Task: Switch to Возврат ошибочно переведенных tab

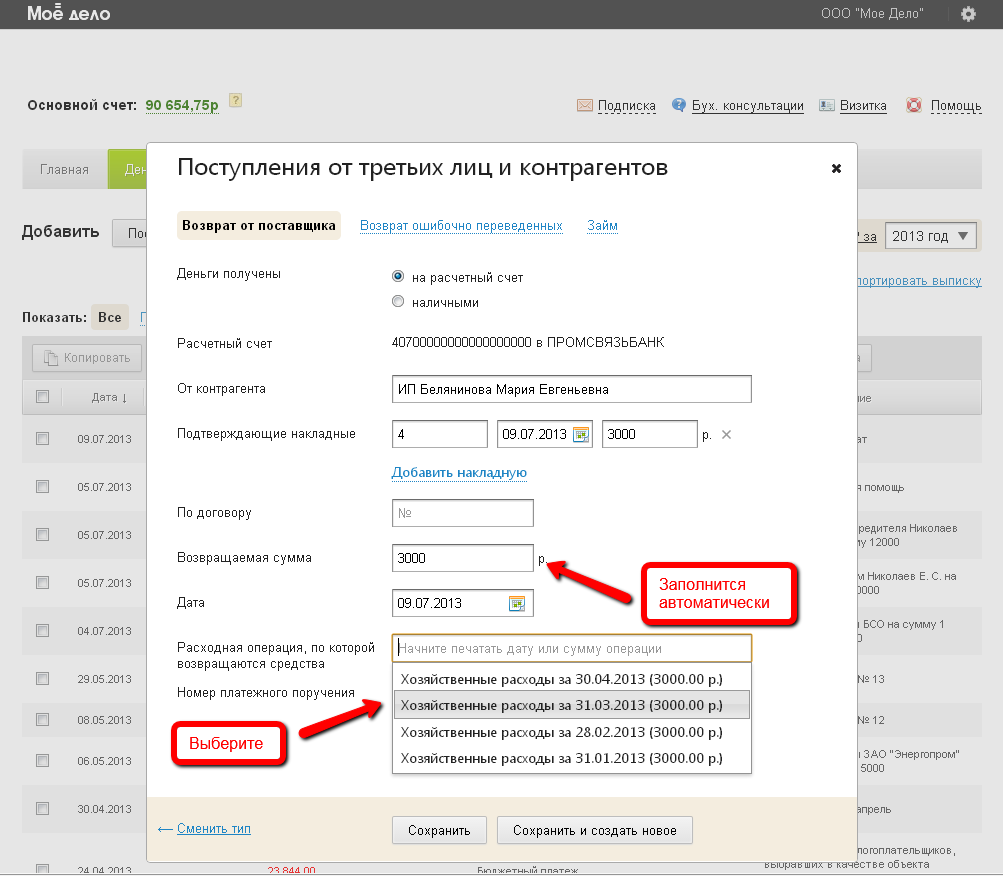Action: (461, 226)
